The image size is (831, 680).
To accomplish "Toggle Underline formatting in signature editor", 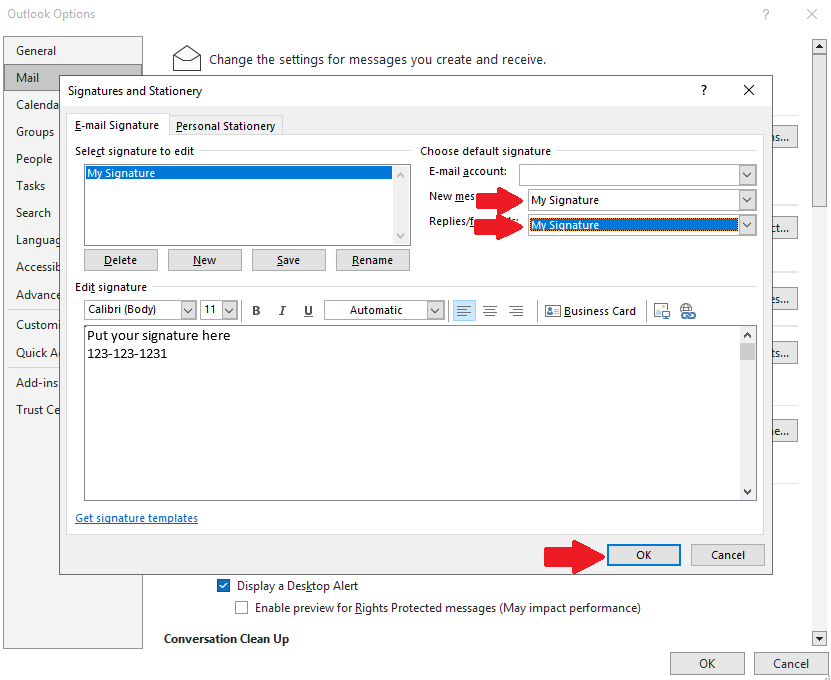I will point(308,311).
